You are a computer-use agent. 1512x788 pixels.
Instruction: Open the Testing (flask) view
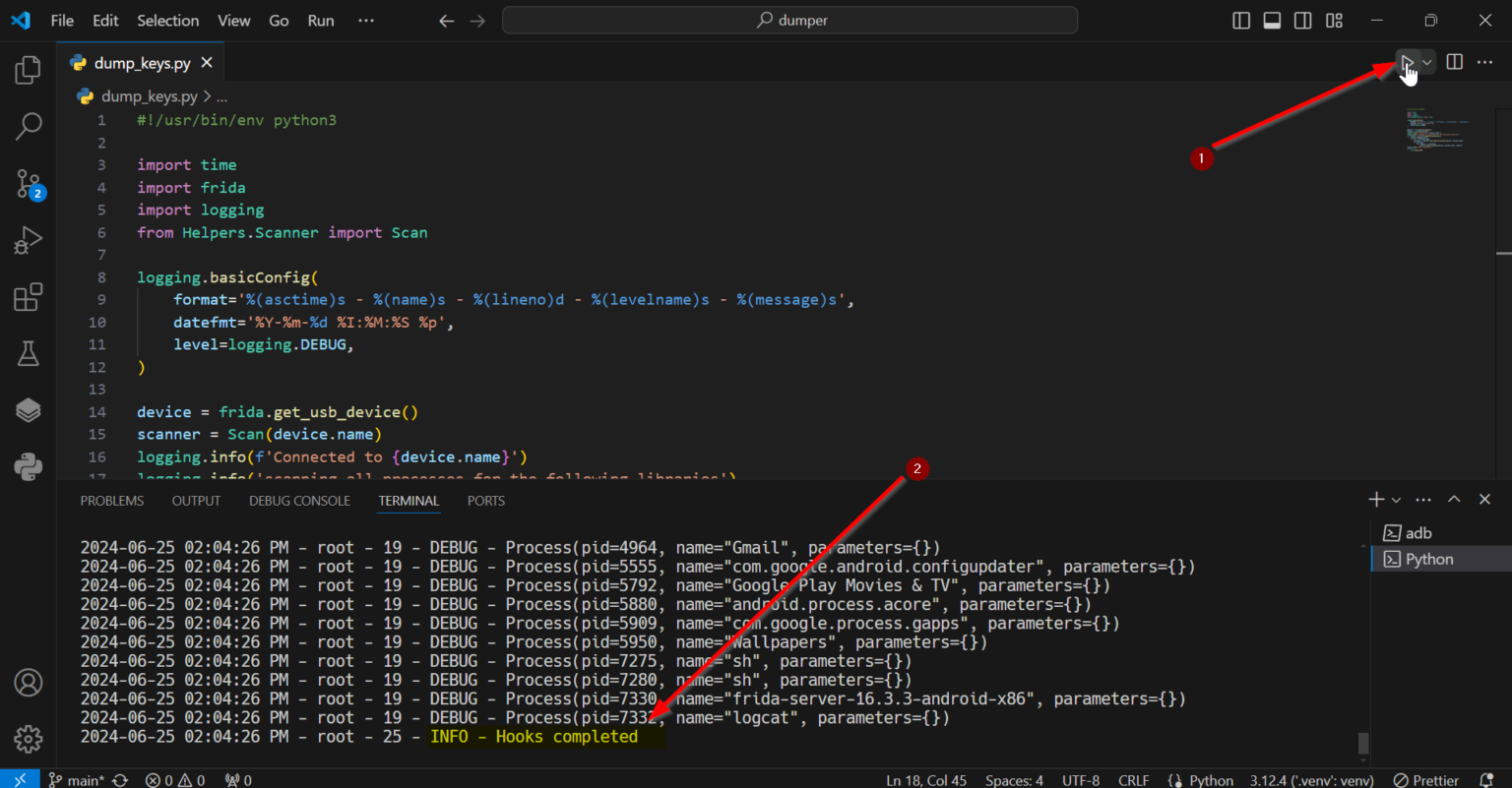27,353
